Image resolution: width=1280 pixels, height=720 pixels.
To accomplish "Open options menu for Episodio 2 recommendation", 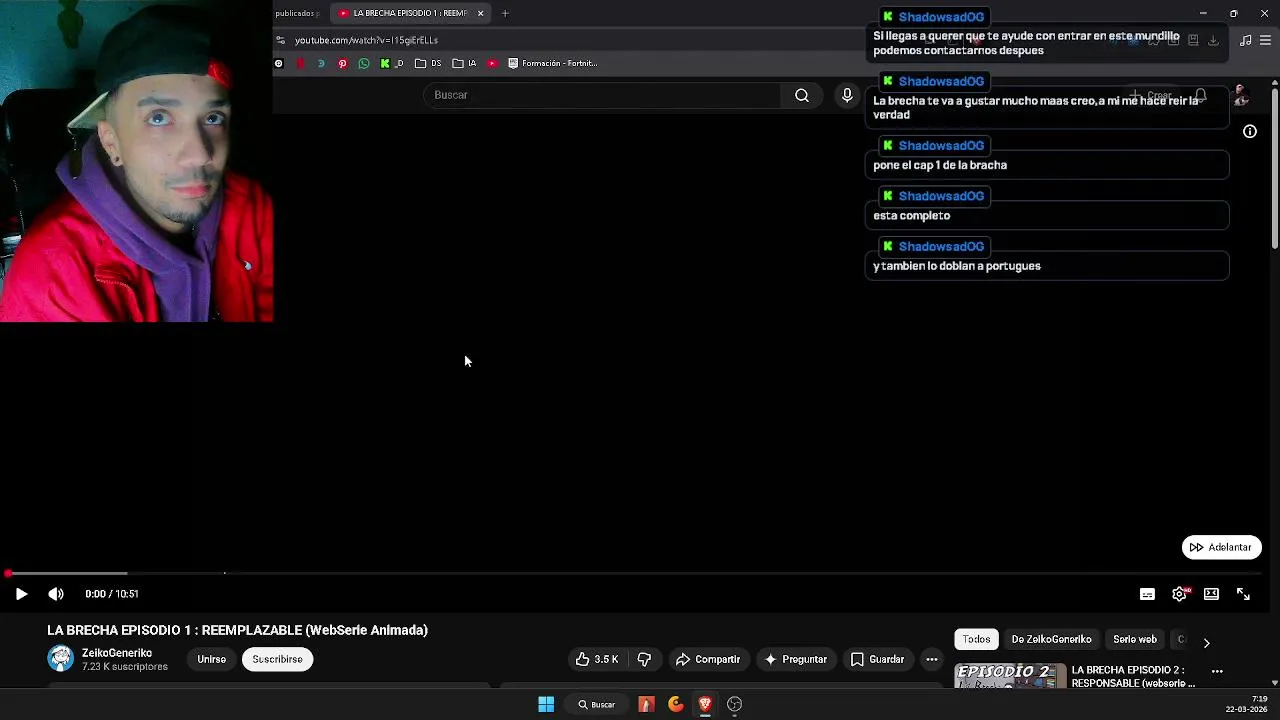I will click(x=1217, y=671).
